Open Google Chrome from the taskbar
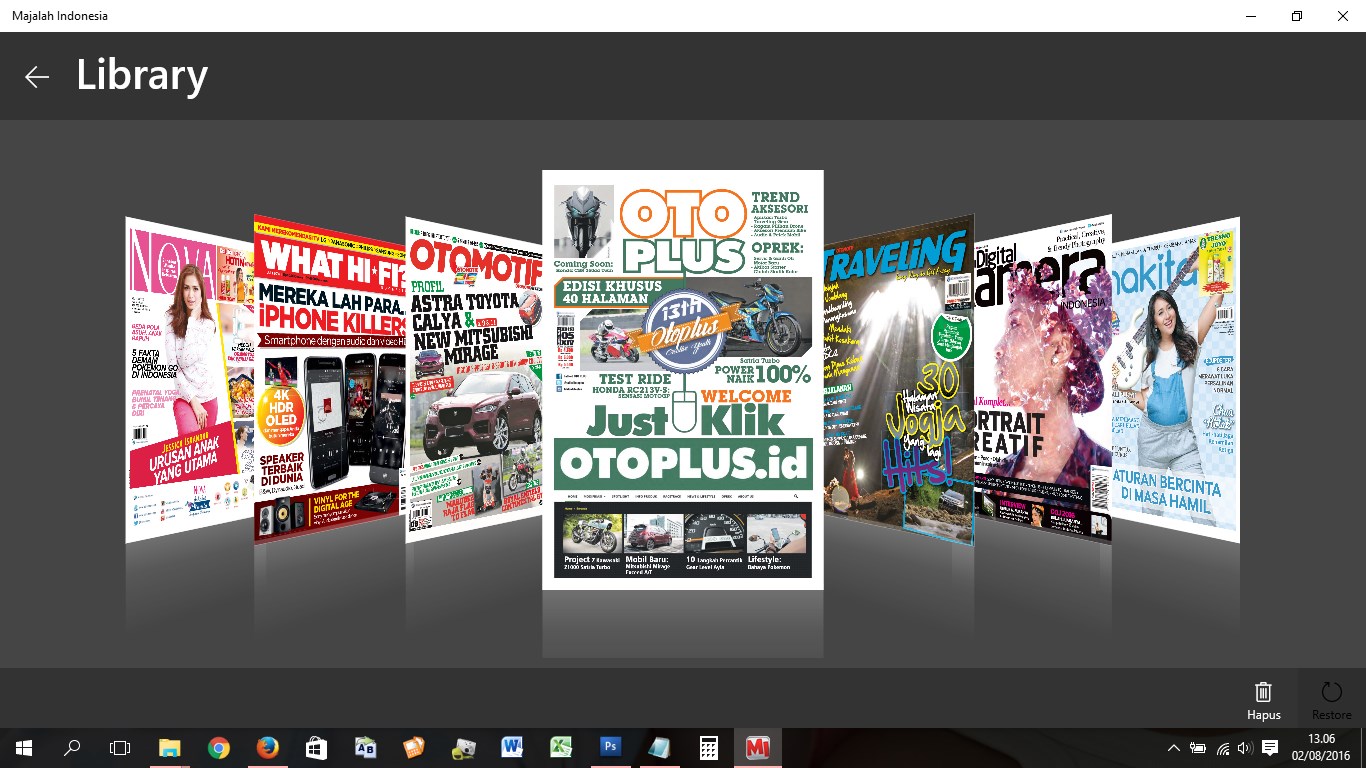The height and width of the screenshot is (768, 1366). tap(219, 747)
